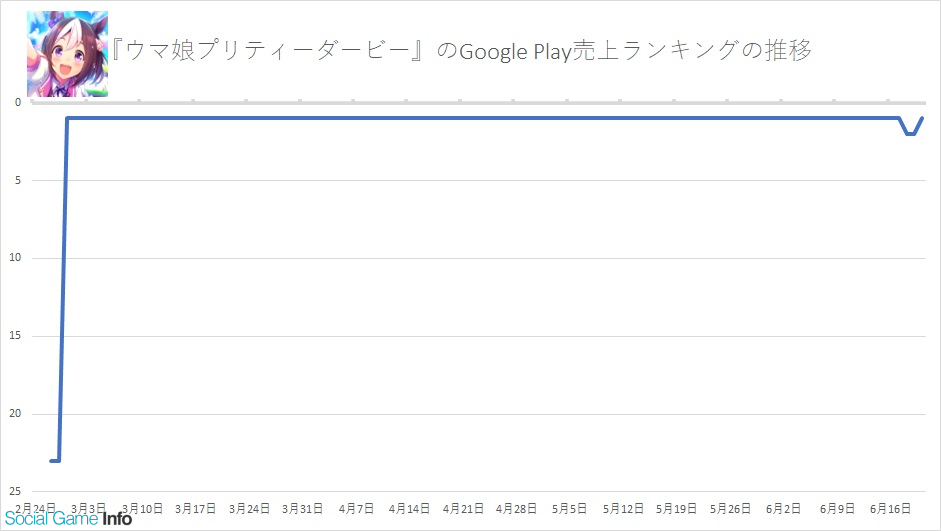Select the 5月26日 date axis label
This screenshot has width=941, height=531.
click(x=730, y=509)
